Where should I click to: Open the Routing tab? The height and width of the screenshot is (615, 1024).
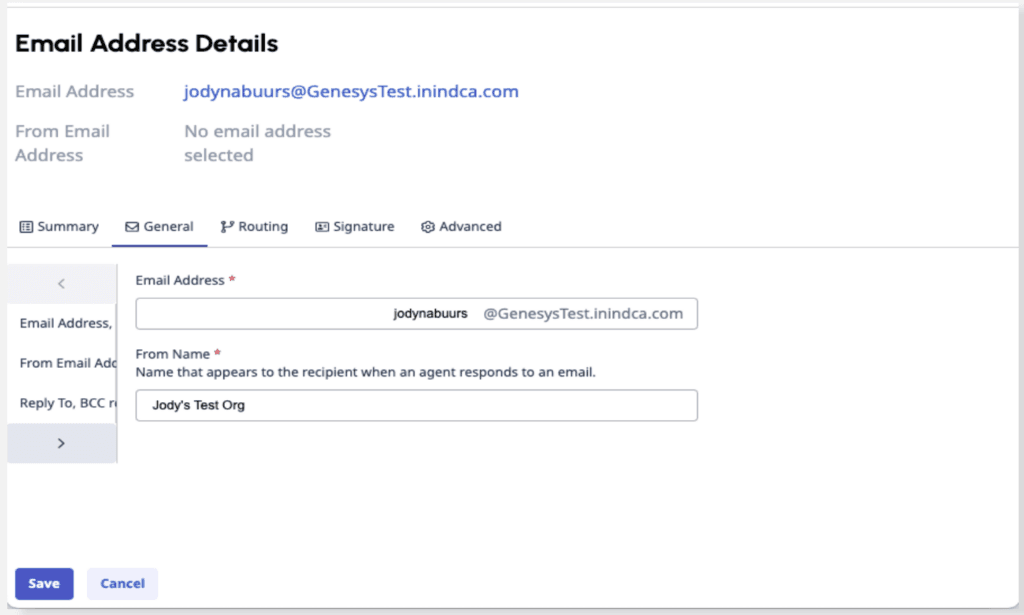(x=254, y=226)
